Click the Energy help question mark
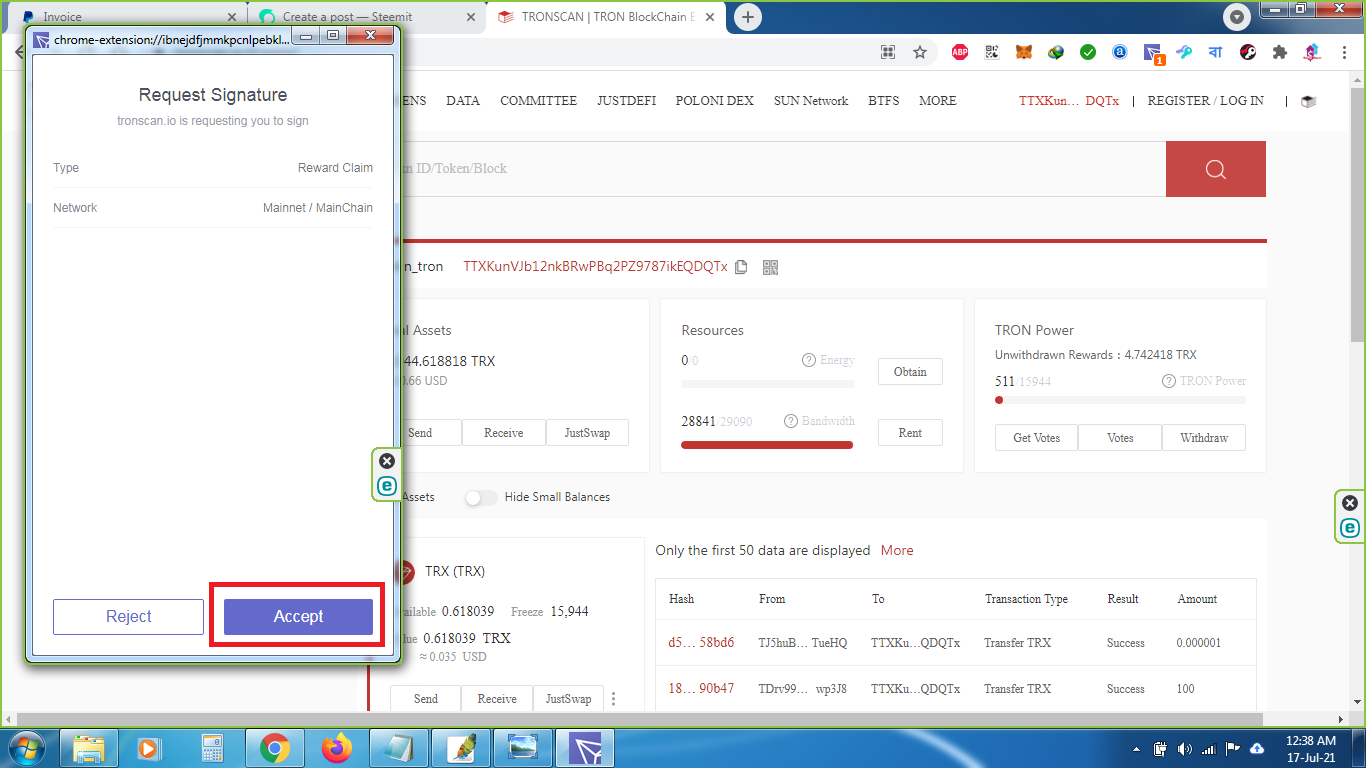The image size is (1366, 768). [x=809, y=360]
